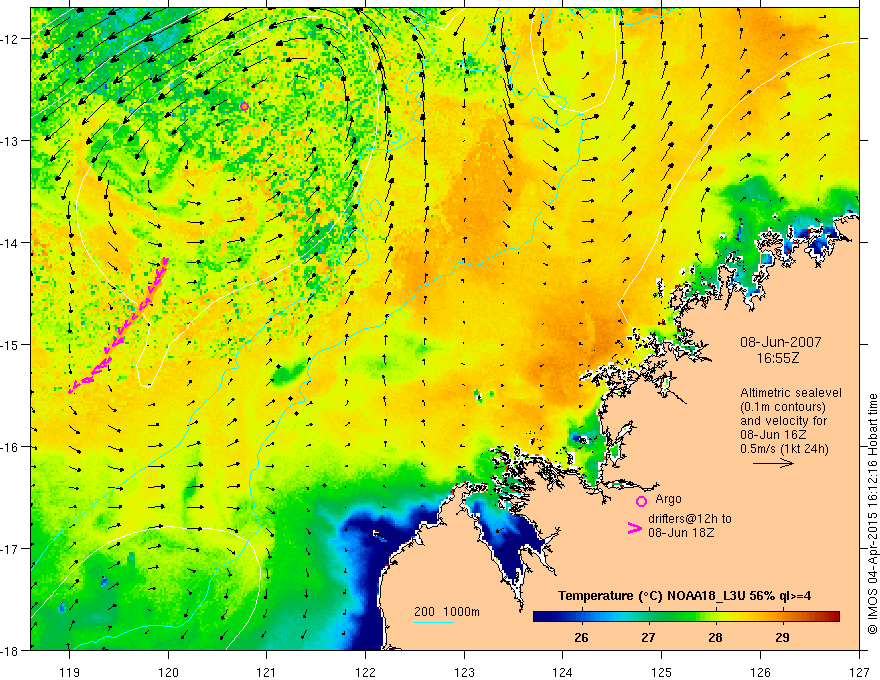880x680 pixels.
Task: Click the "drifters@12h to" legend text
Action: point(690,519)
